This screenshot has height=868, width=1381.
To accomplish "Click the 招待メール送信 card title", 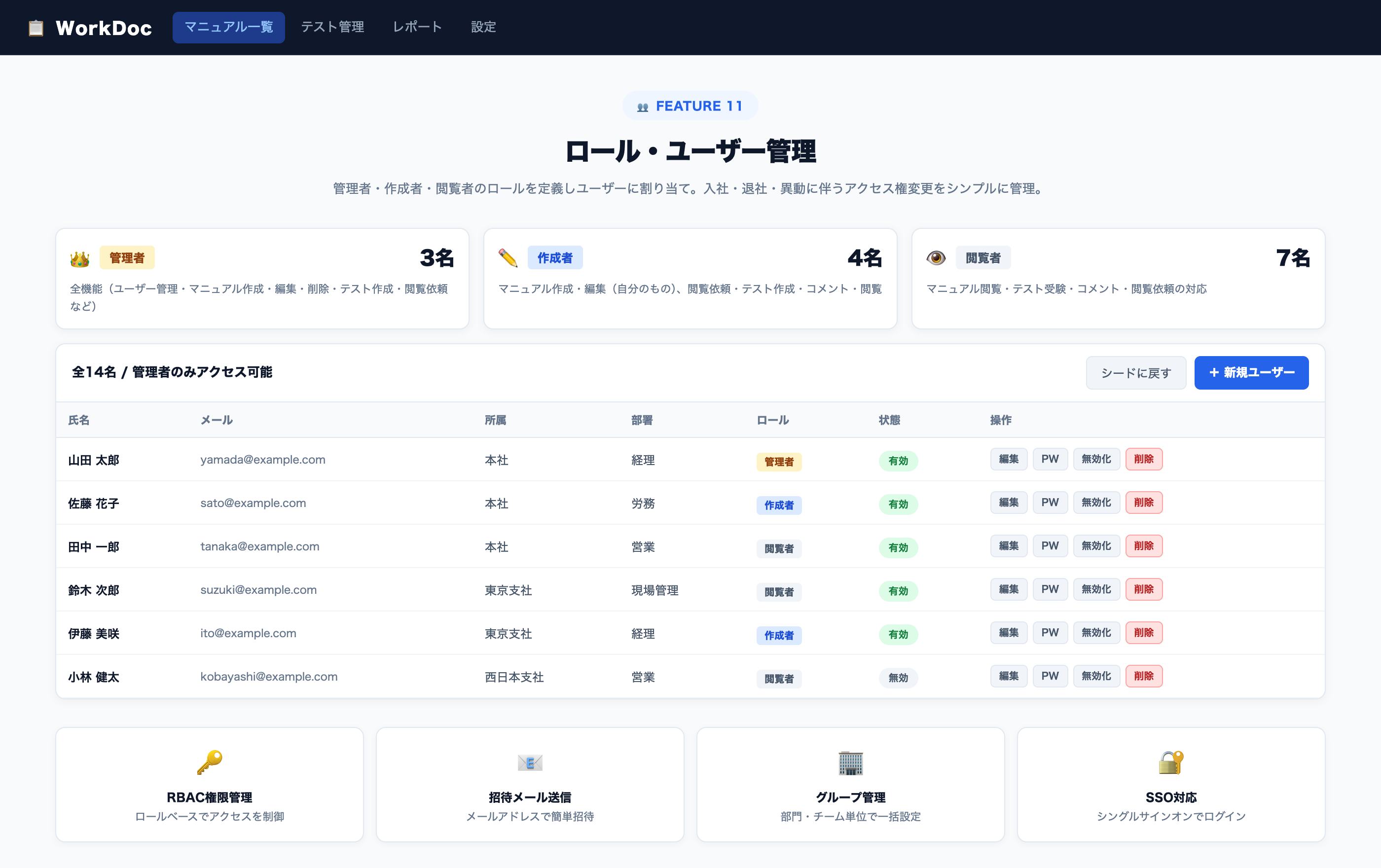I will [x=530, y=797].
